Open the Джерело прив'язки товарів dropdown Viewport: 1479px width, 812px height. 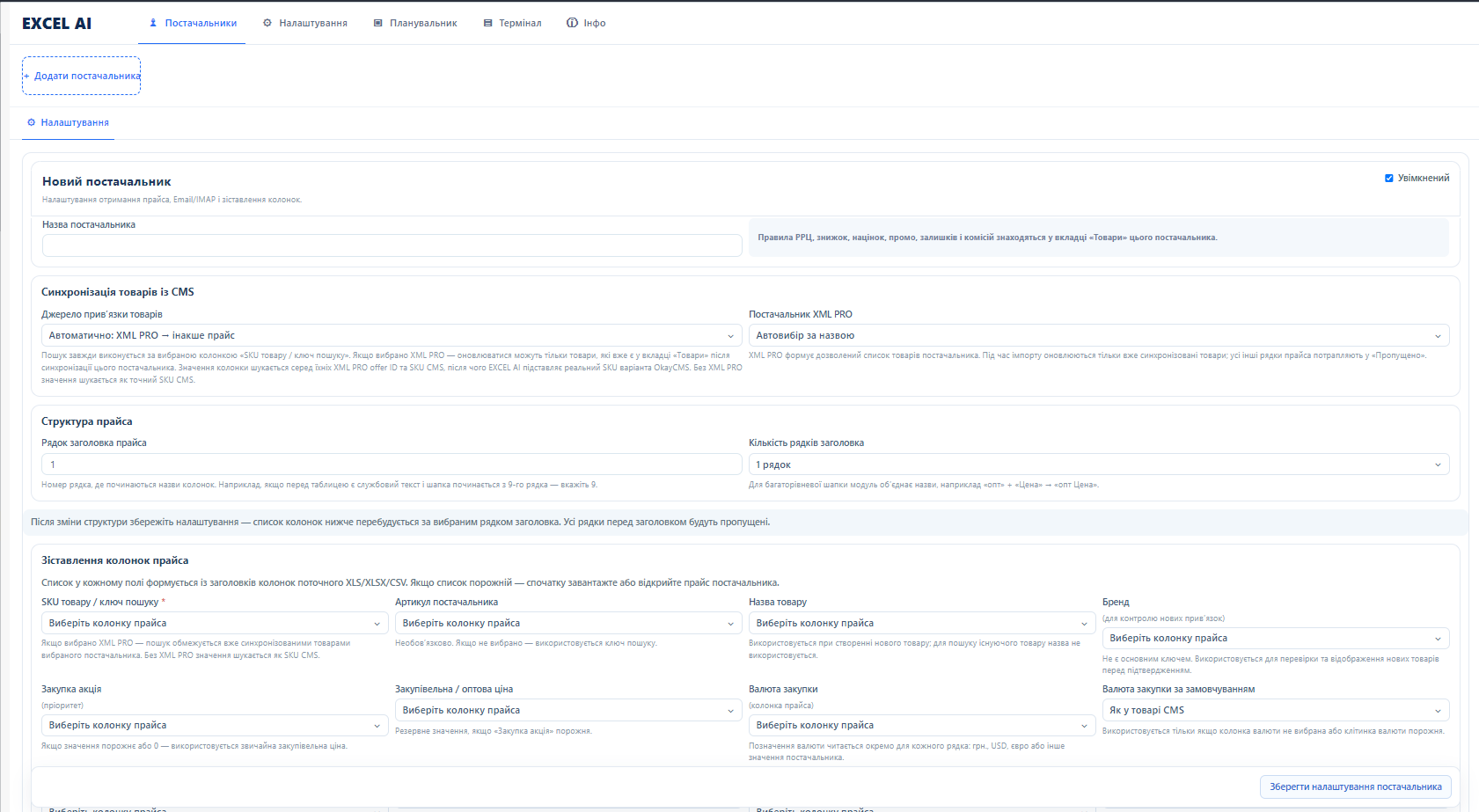click(x=392, y=335)
